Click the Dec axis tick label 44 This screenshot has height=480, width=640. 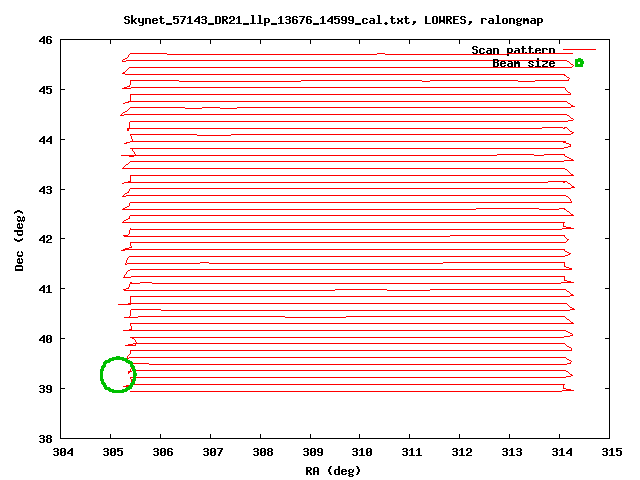pos(46,140)
